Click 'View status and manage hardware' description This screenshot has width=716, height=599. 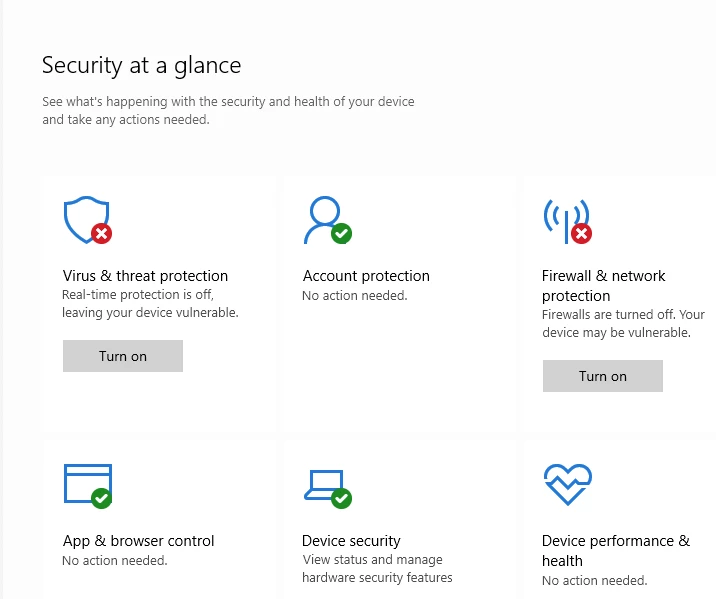pos(377,568)
